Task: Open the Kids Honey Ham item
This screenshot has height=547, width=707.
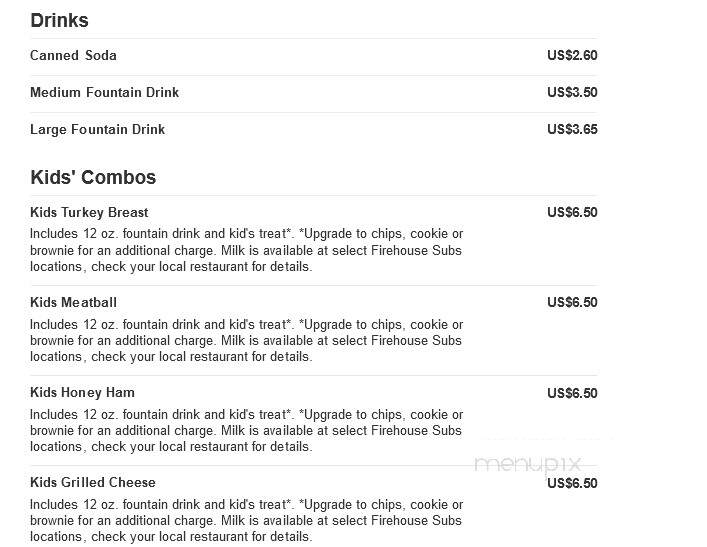Action: point(83,392)
